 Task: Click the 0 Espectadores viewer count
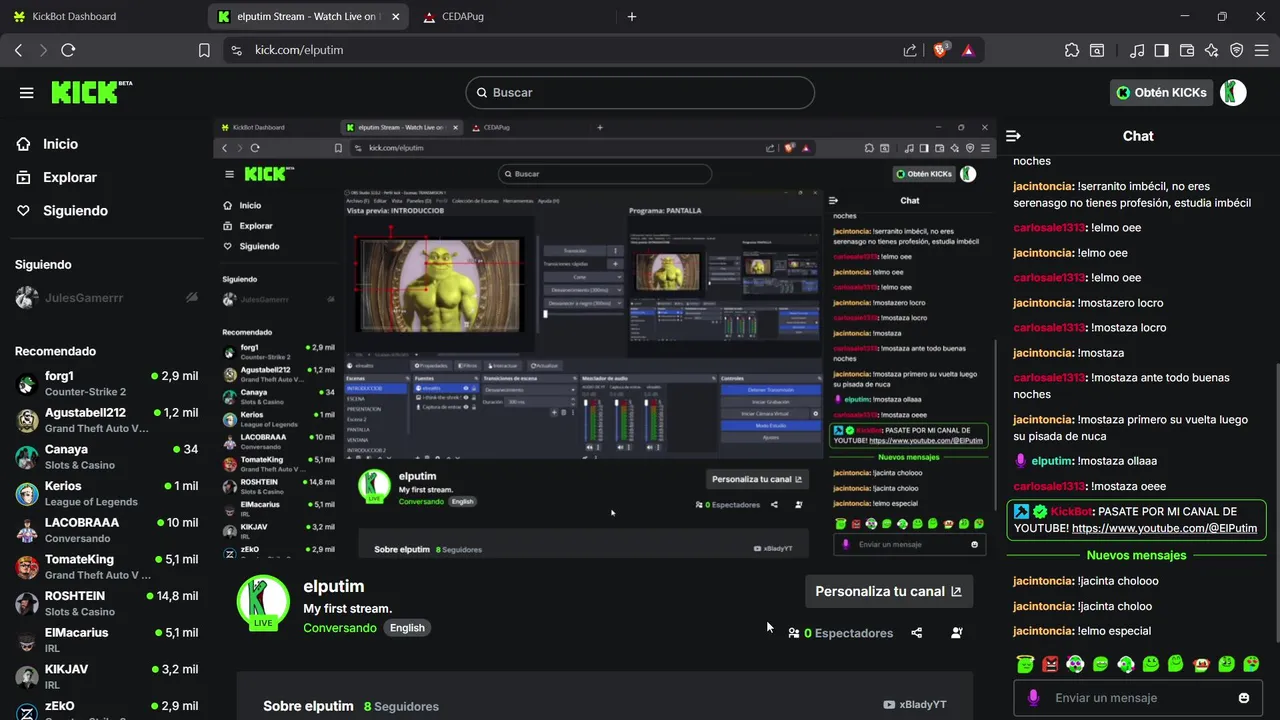tap(840, 633)
